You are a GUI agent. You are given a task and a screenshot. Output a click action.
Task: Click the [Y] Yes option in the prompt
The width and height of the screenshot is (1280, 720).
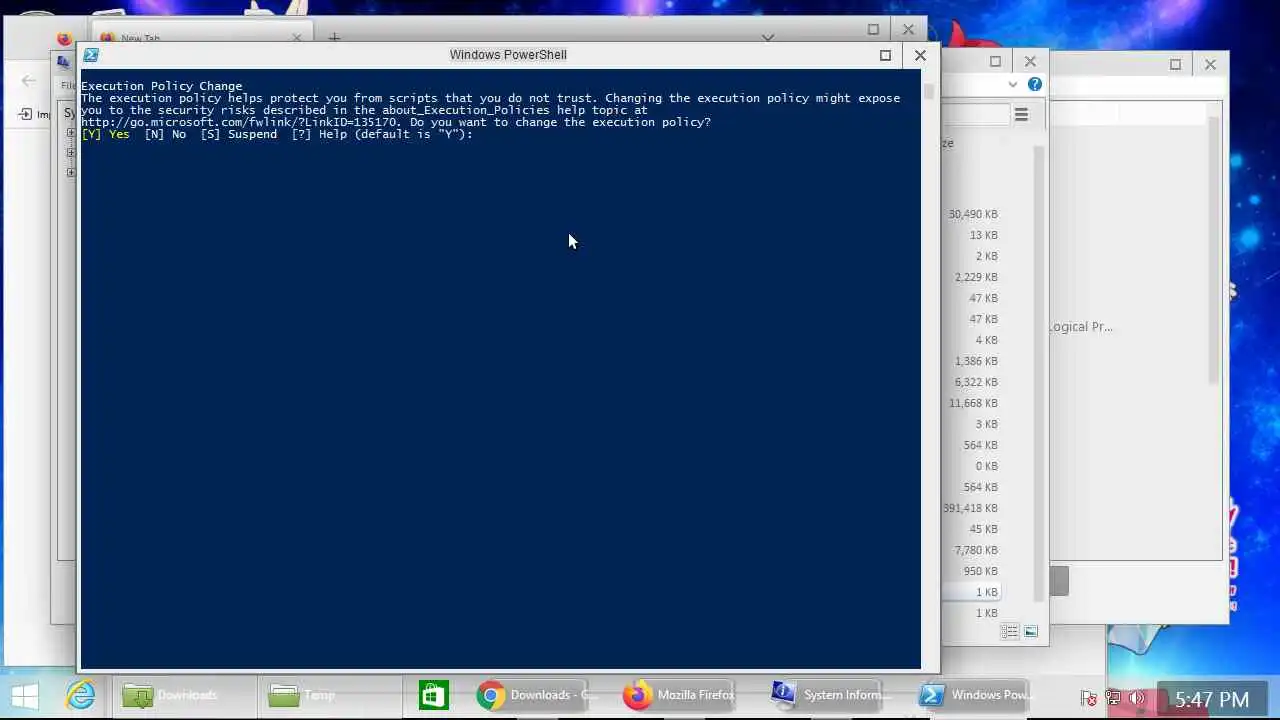(105, 134)
